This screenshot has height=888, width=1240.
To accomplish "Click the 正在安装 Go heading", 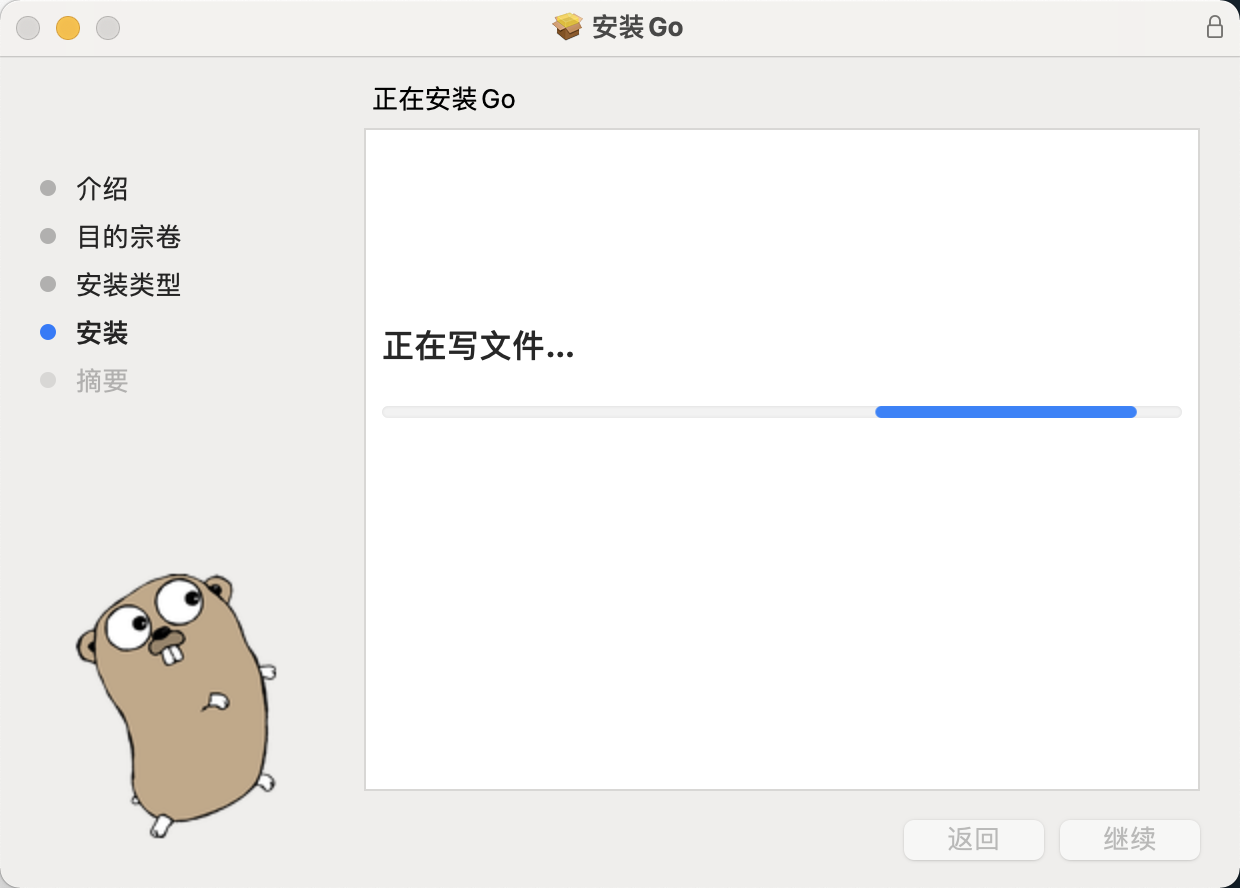I will 444,99.
